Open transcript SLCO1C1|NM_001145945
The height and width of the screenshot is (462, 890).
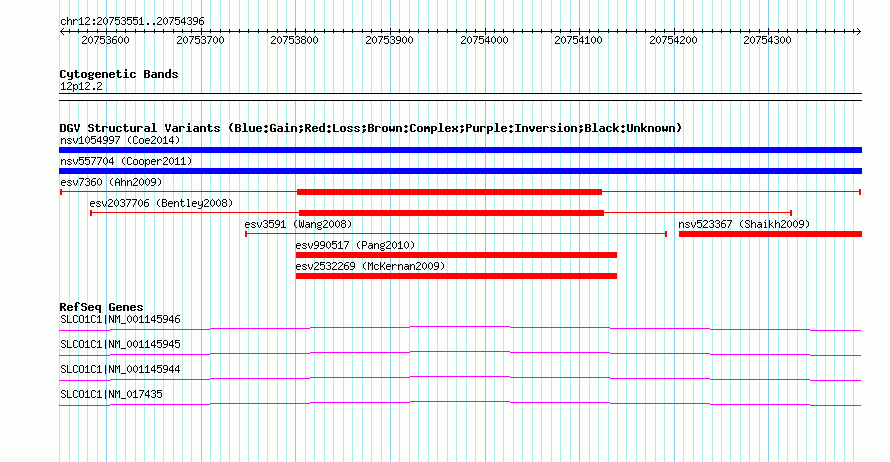pyautogui.click(x=120, y=345)
